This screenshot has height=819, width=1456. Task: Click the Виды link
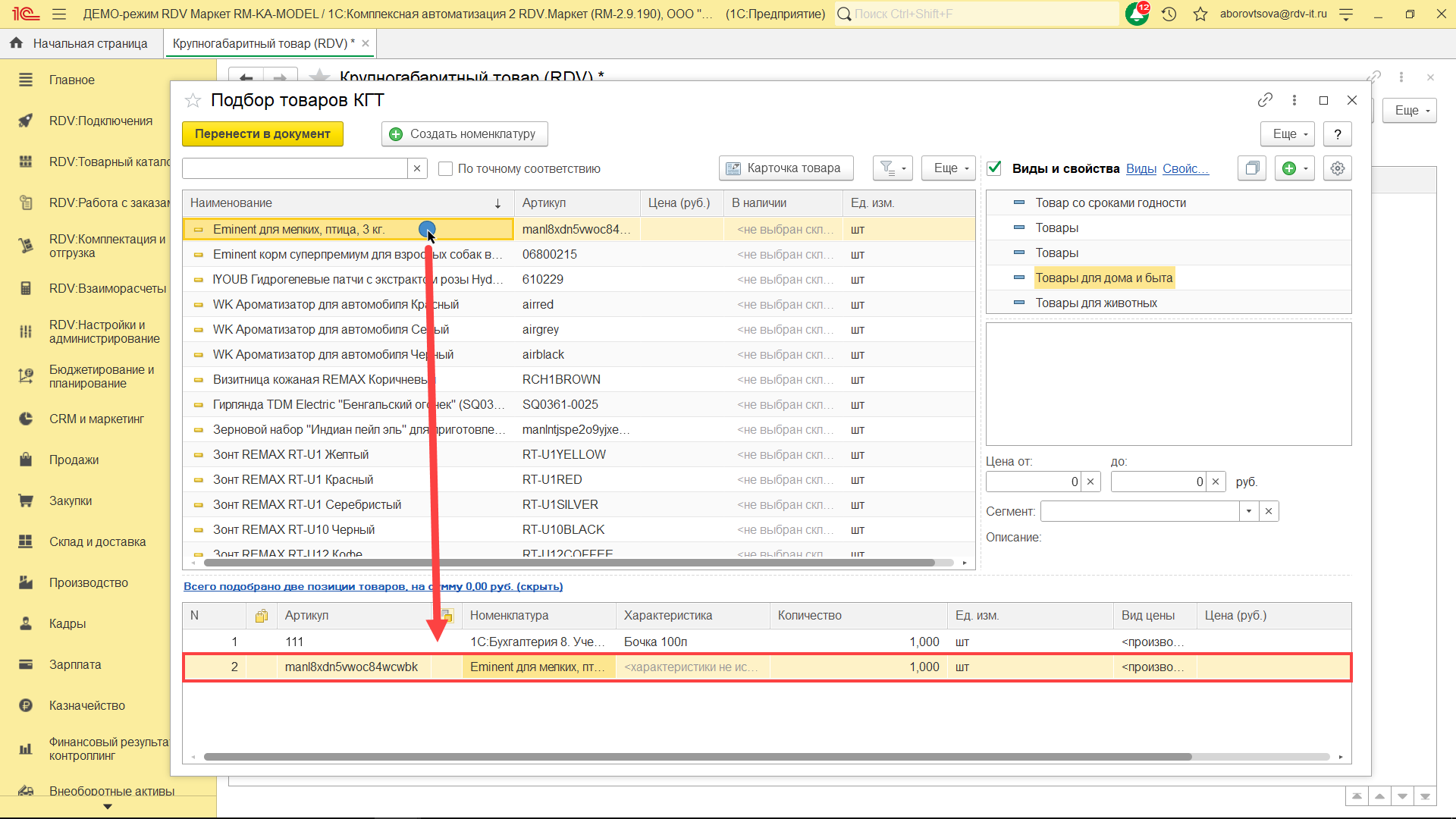(1141, 168)
